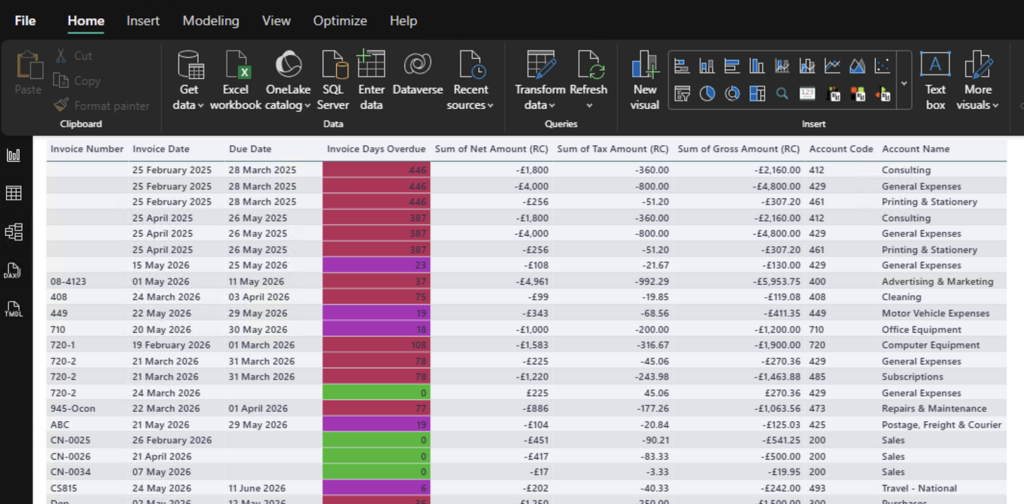
Task: Switch to Report view in left sidebar
Action: point(14,155)
